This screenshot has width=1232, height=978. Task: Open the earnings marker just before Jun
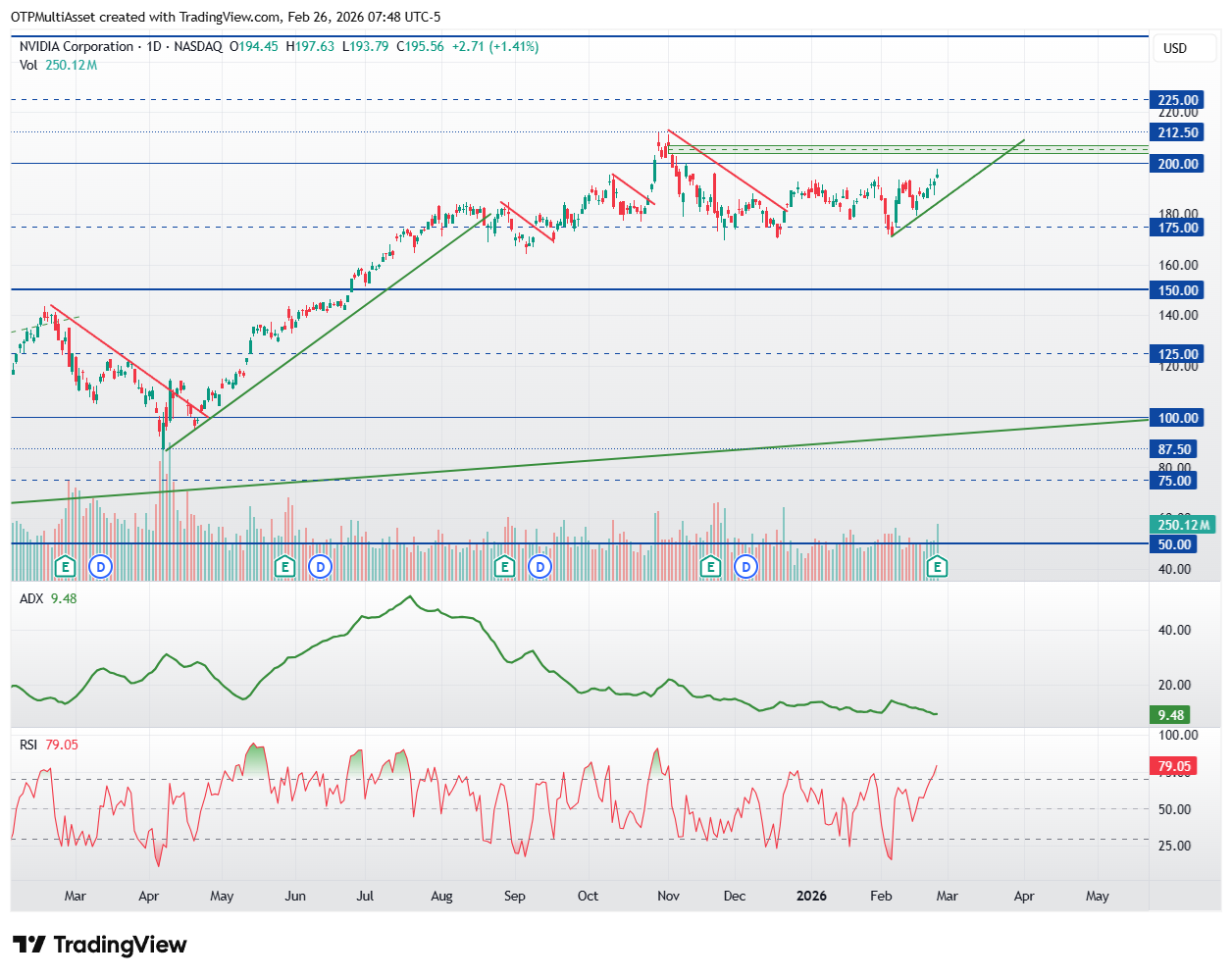tap(284, 566)
